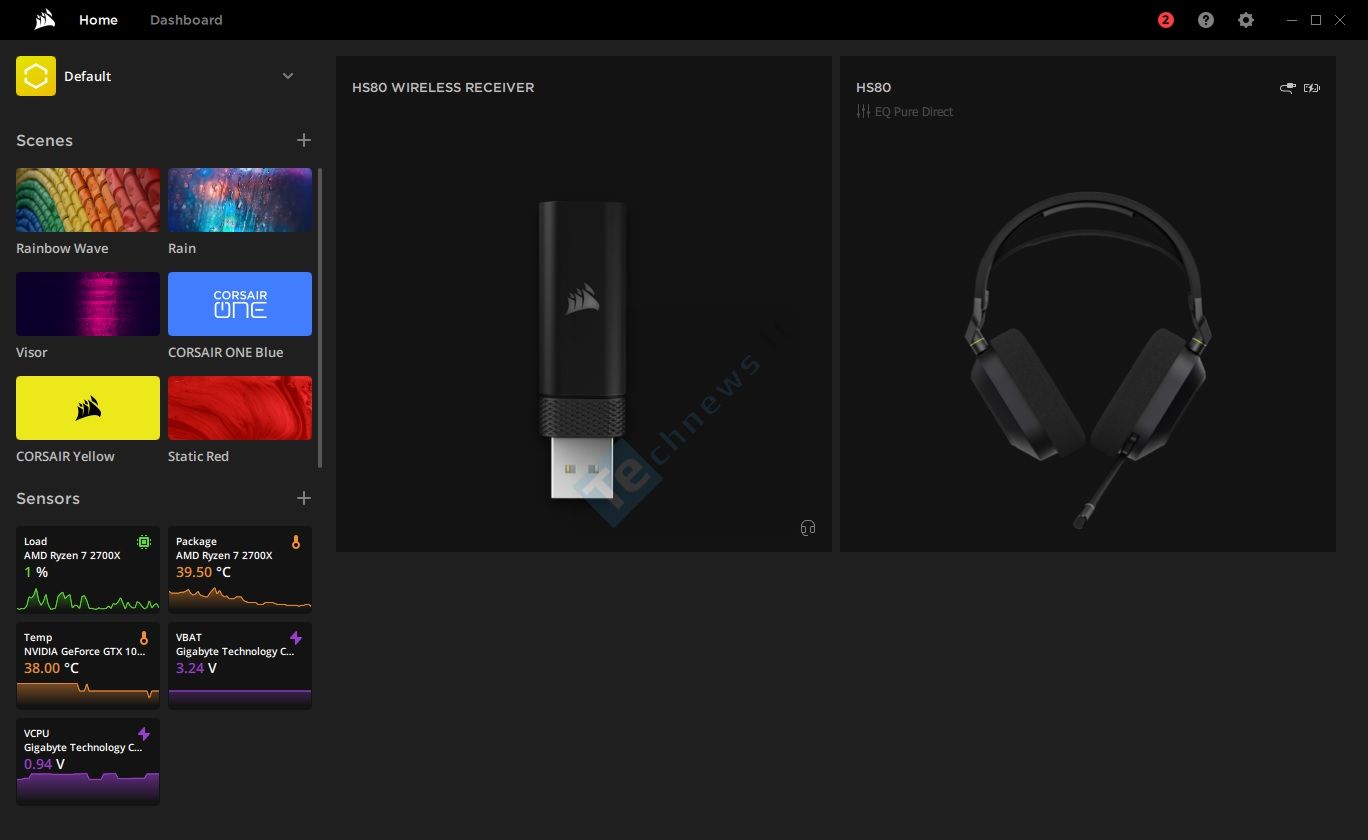Click the HS80 battery status icon

click(x=1312, y=88)
